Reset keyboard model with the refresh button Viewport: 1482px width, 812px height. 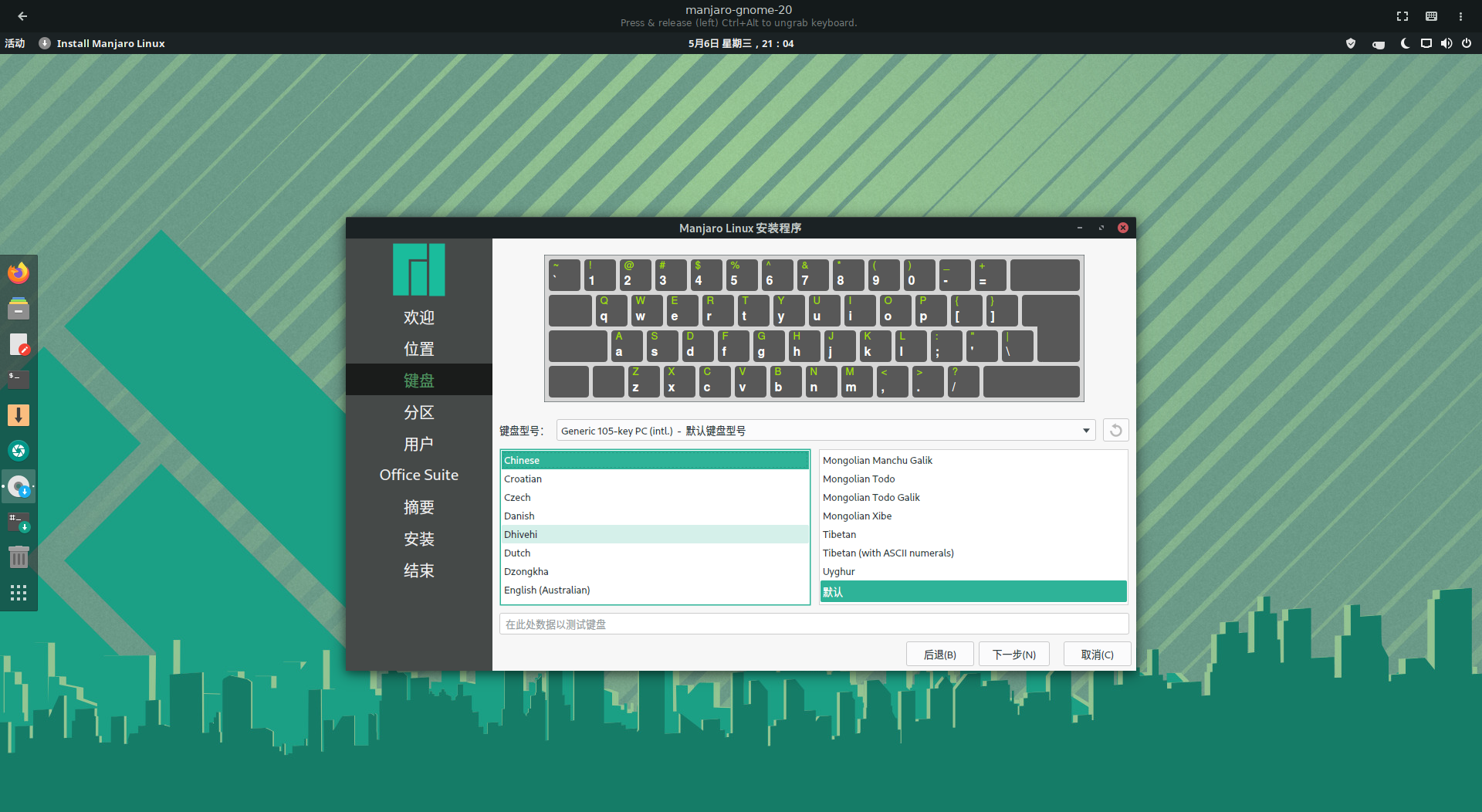tap(1116, 431)
